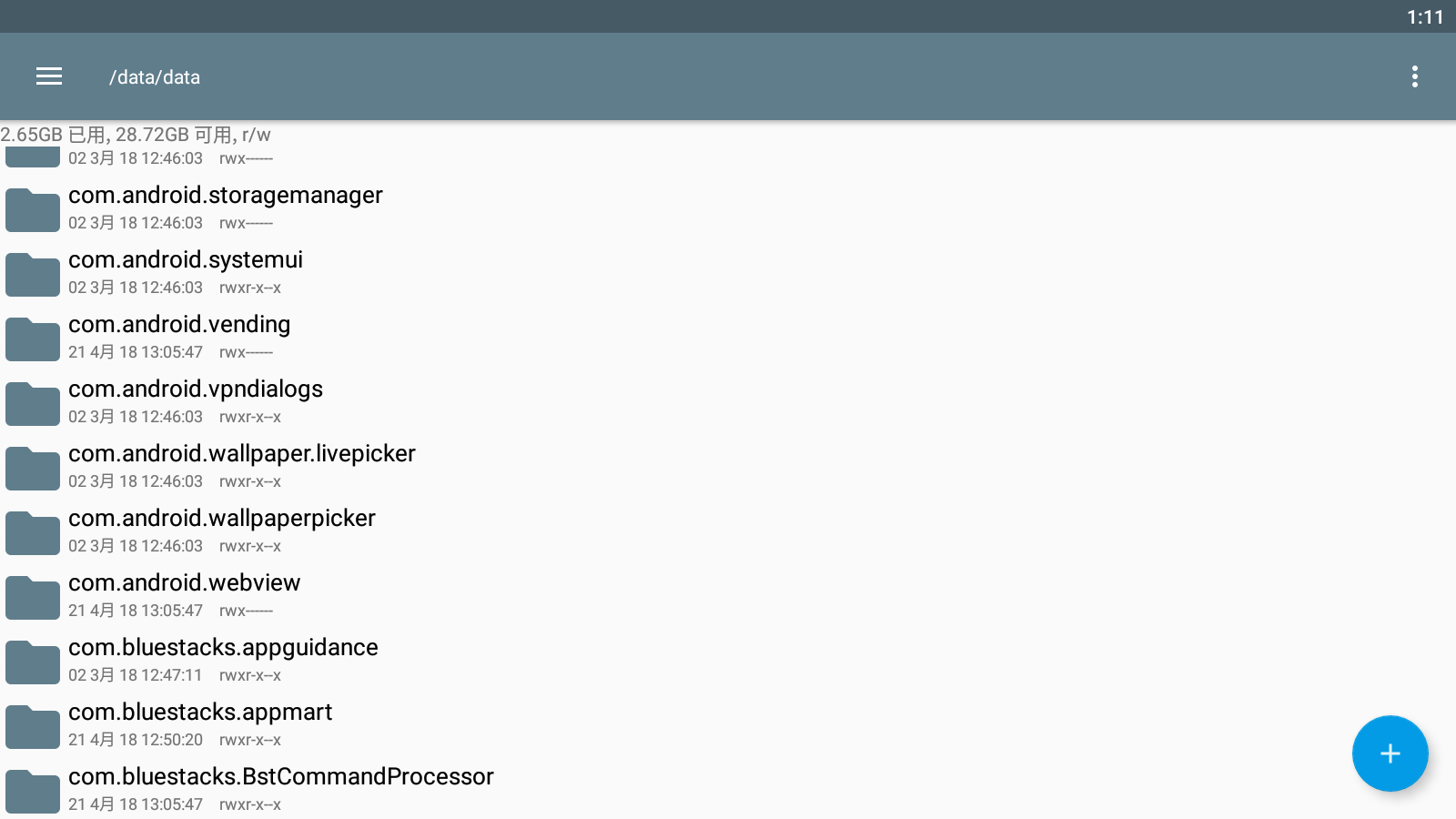Screen dimensions: 1456x819
Task: Click the 1:11 status bar clock
Action: tap(1424, 17)
